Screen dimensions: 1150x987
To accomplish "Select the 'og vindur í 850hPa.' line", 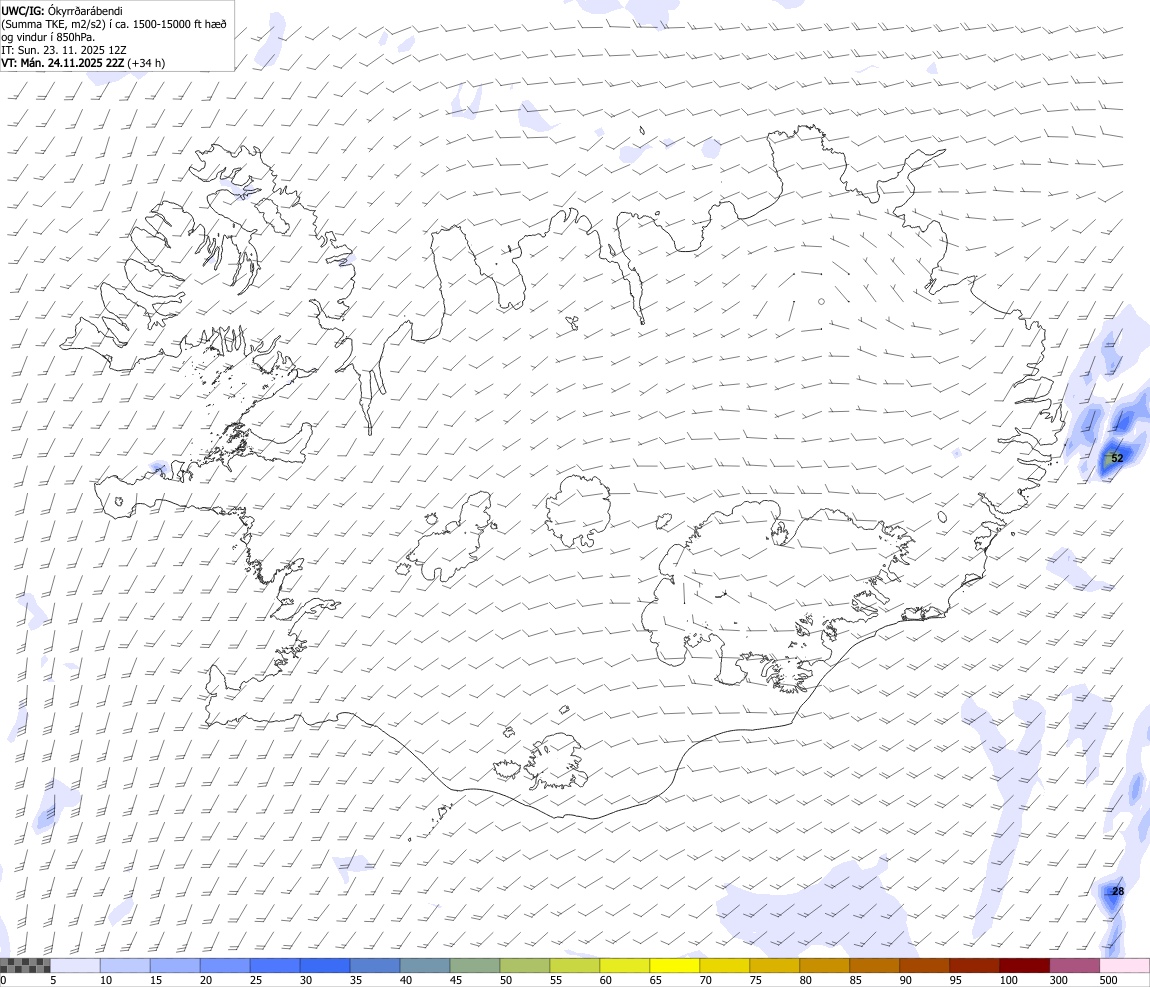I will pos(48,37).
